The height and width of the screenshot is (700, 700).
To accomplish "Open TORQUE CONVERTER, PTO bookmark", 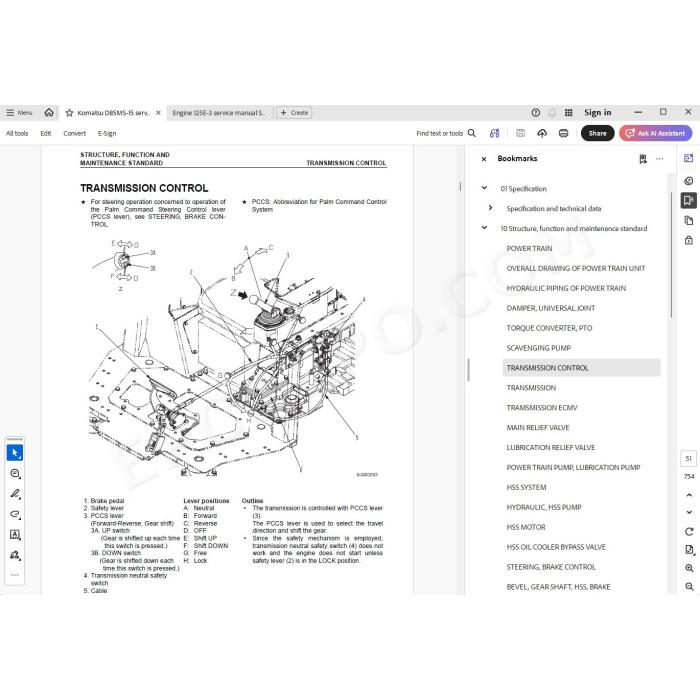I will pos(549,328).
